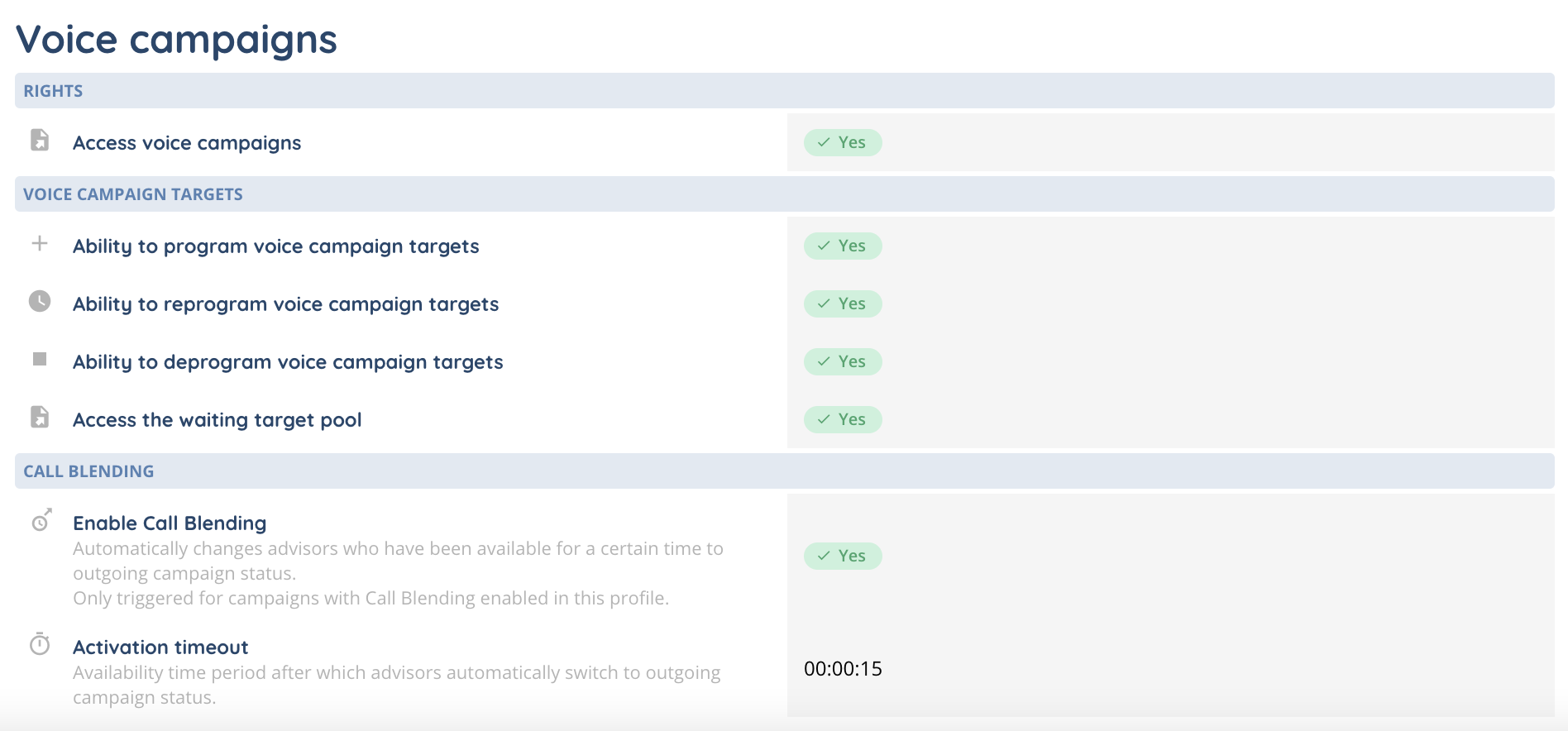This screenshot has width=1568, height=731.
Task: Collapse the RIGHTS section header
Action: pyautogui.click(x=53, y=91)
